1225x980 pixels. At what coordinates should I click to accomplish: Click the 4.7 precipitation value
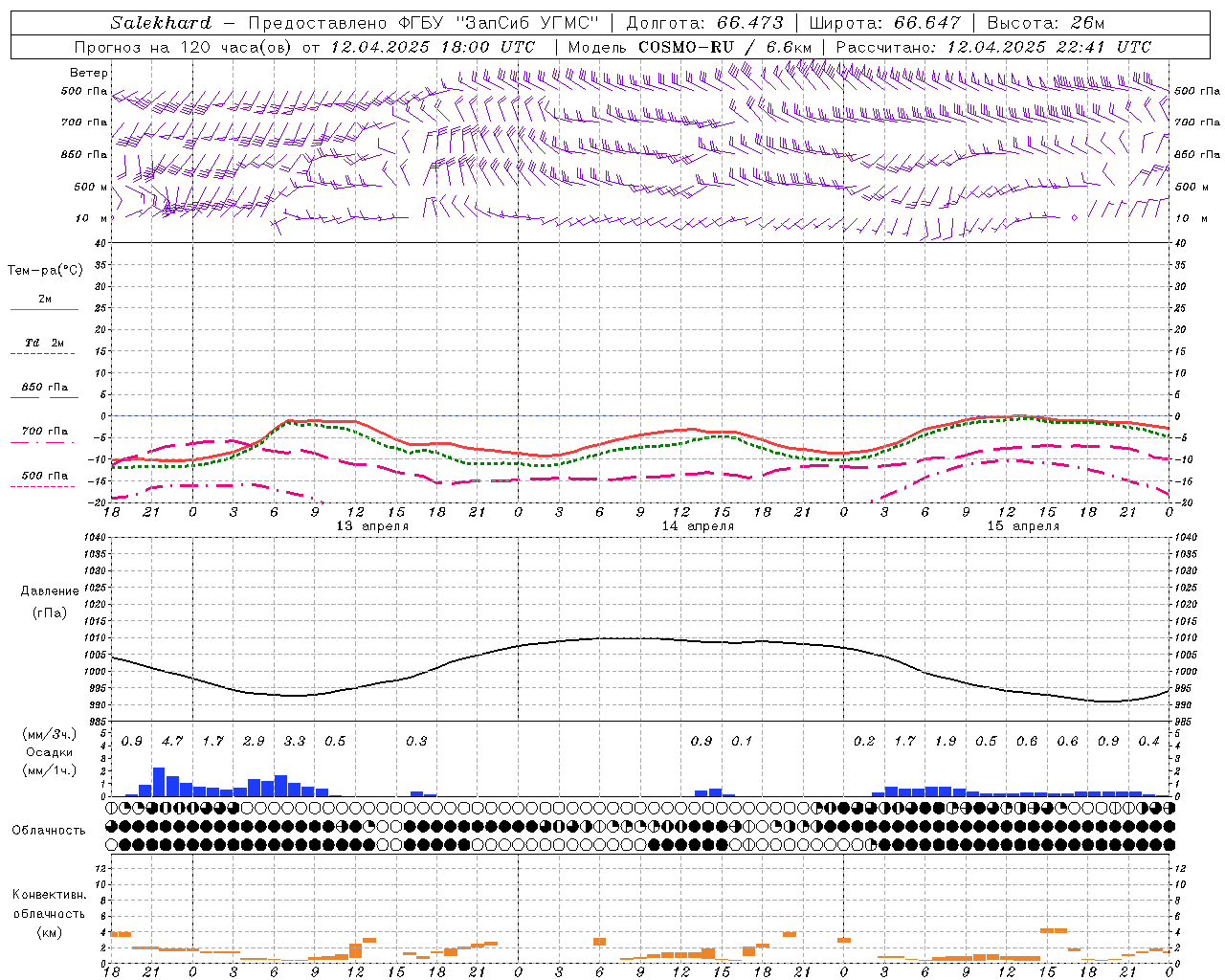click(x=172, y=741)
